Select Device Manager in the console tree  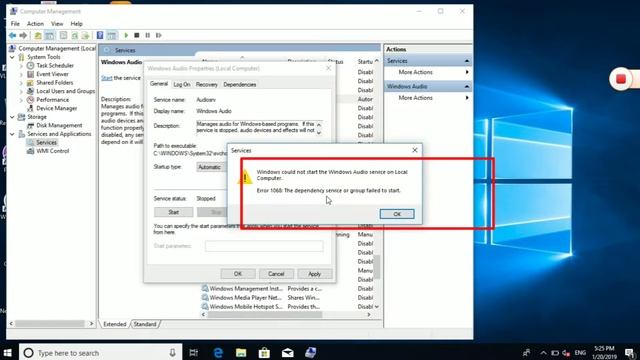point(56,108)
